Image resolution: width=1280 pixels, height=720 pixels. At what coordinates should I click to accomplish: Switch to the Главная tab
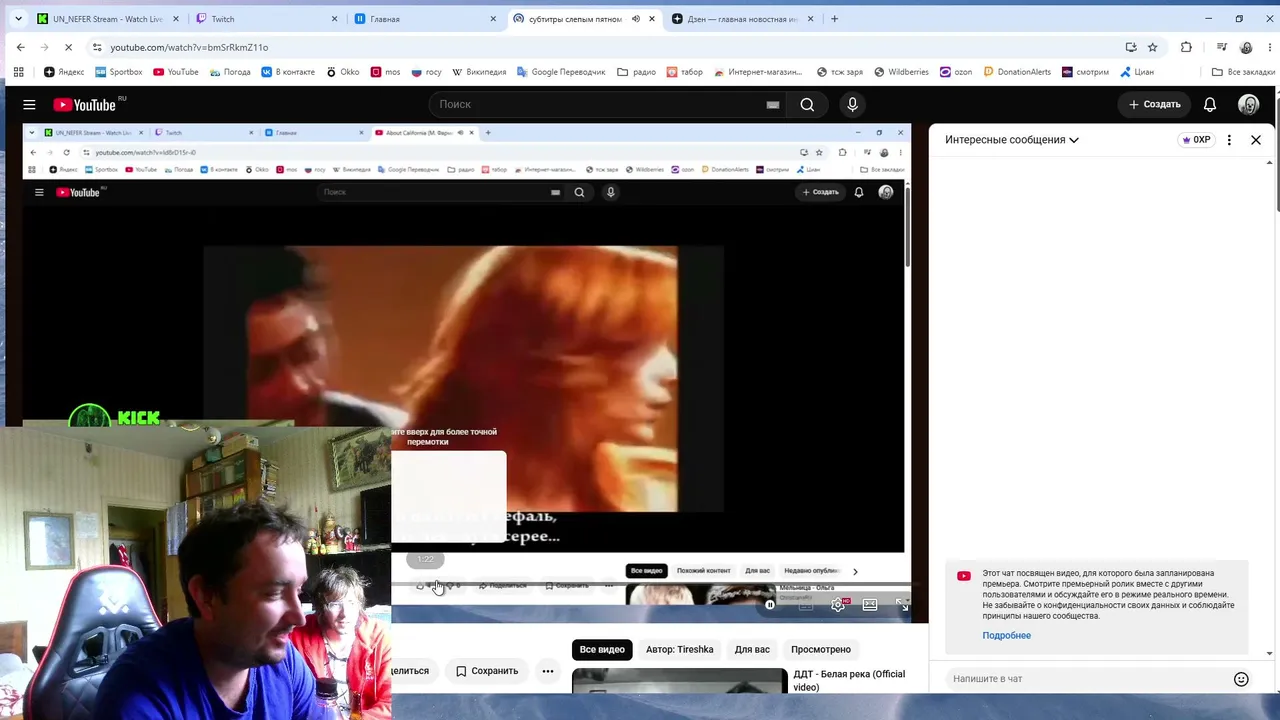pos(426,19)
